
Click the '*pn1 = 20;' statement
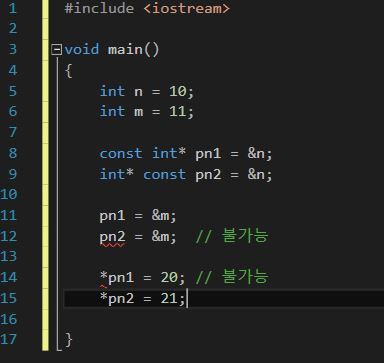click(x=142, y=277)
